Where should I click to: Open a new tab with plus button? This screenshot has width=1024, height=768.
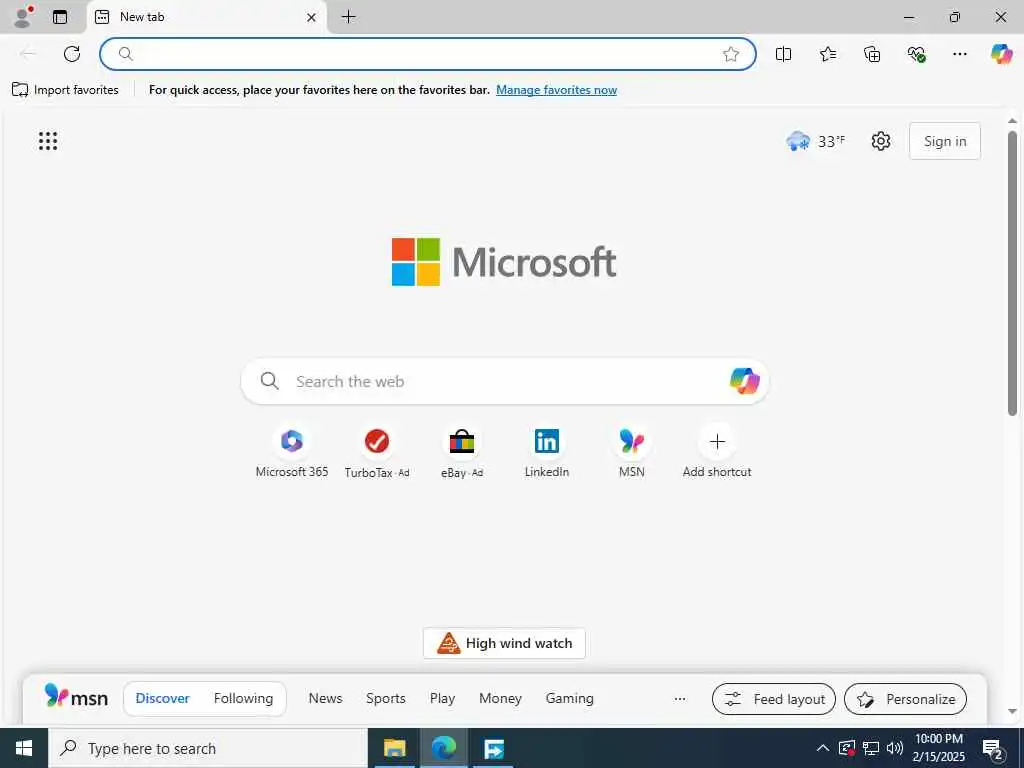point(349,17)
